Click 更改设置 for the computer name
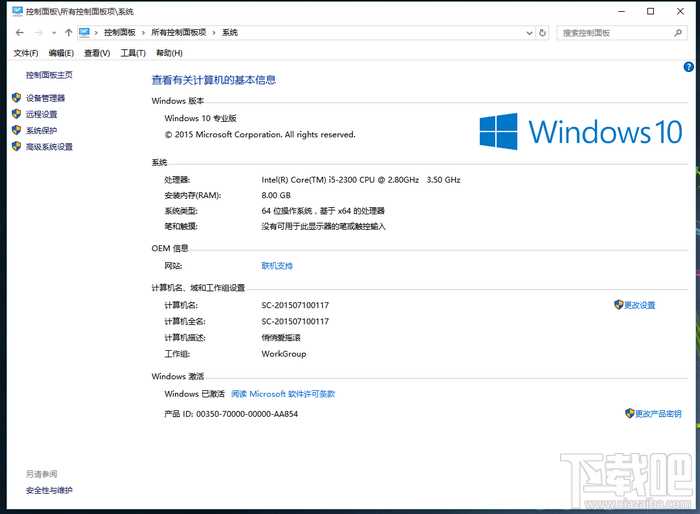The image size is (700, 514). click(639, 305)
